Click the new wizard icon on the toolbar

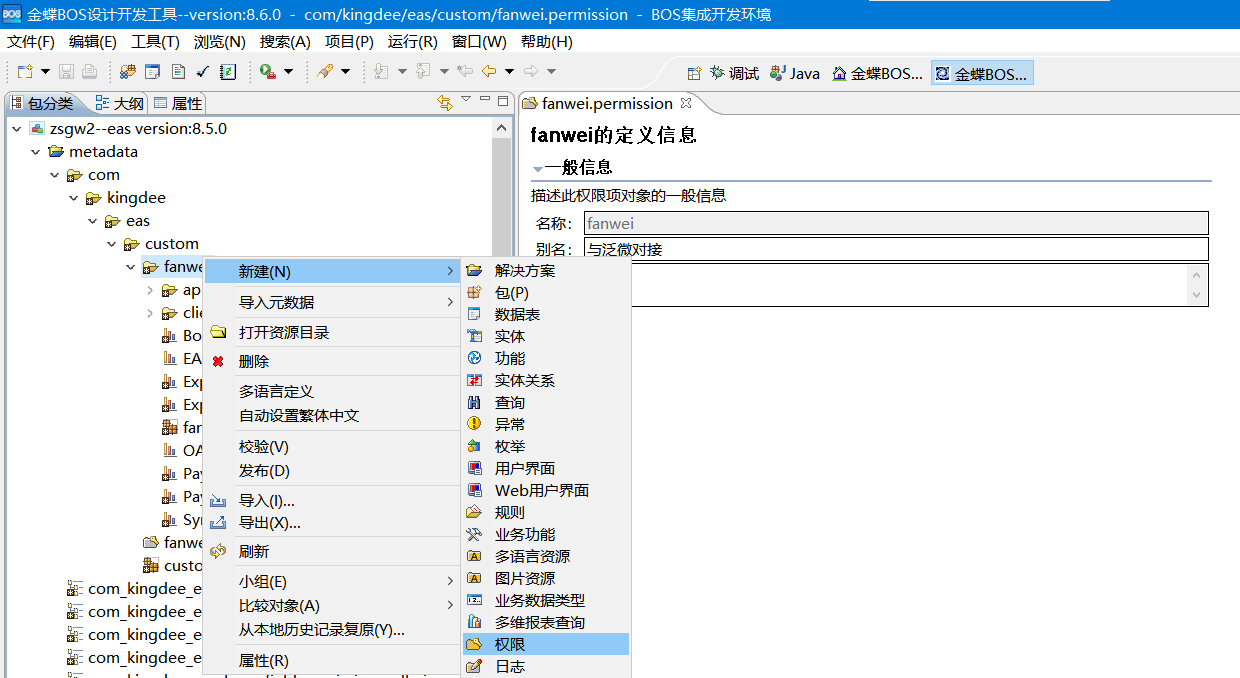23,71
